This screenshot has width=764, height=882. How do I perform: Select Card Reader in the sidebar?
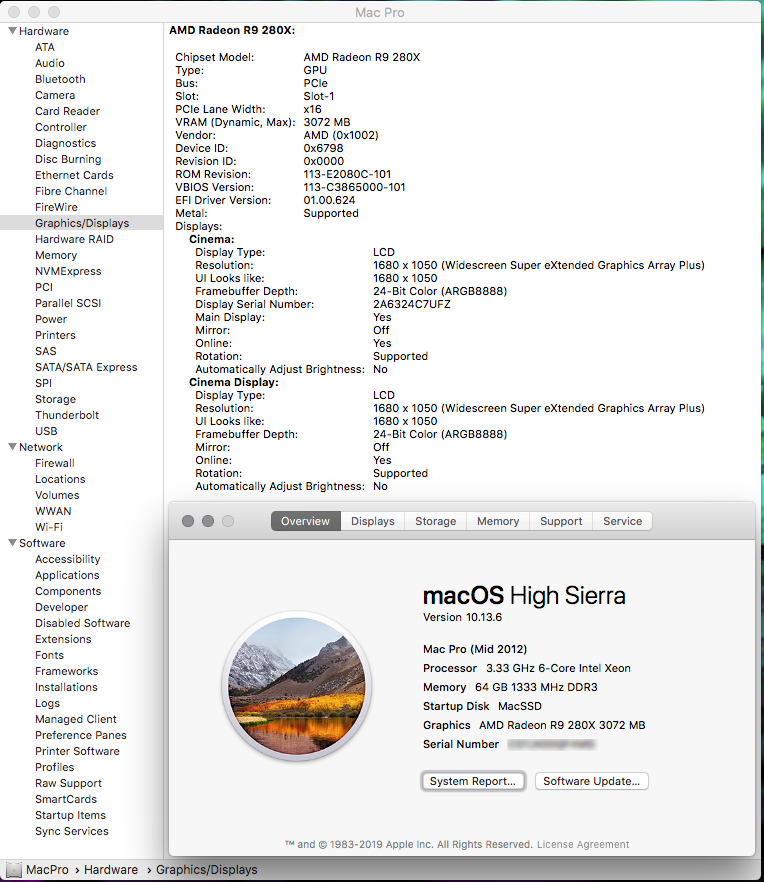click(68, 111)
